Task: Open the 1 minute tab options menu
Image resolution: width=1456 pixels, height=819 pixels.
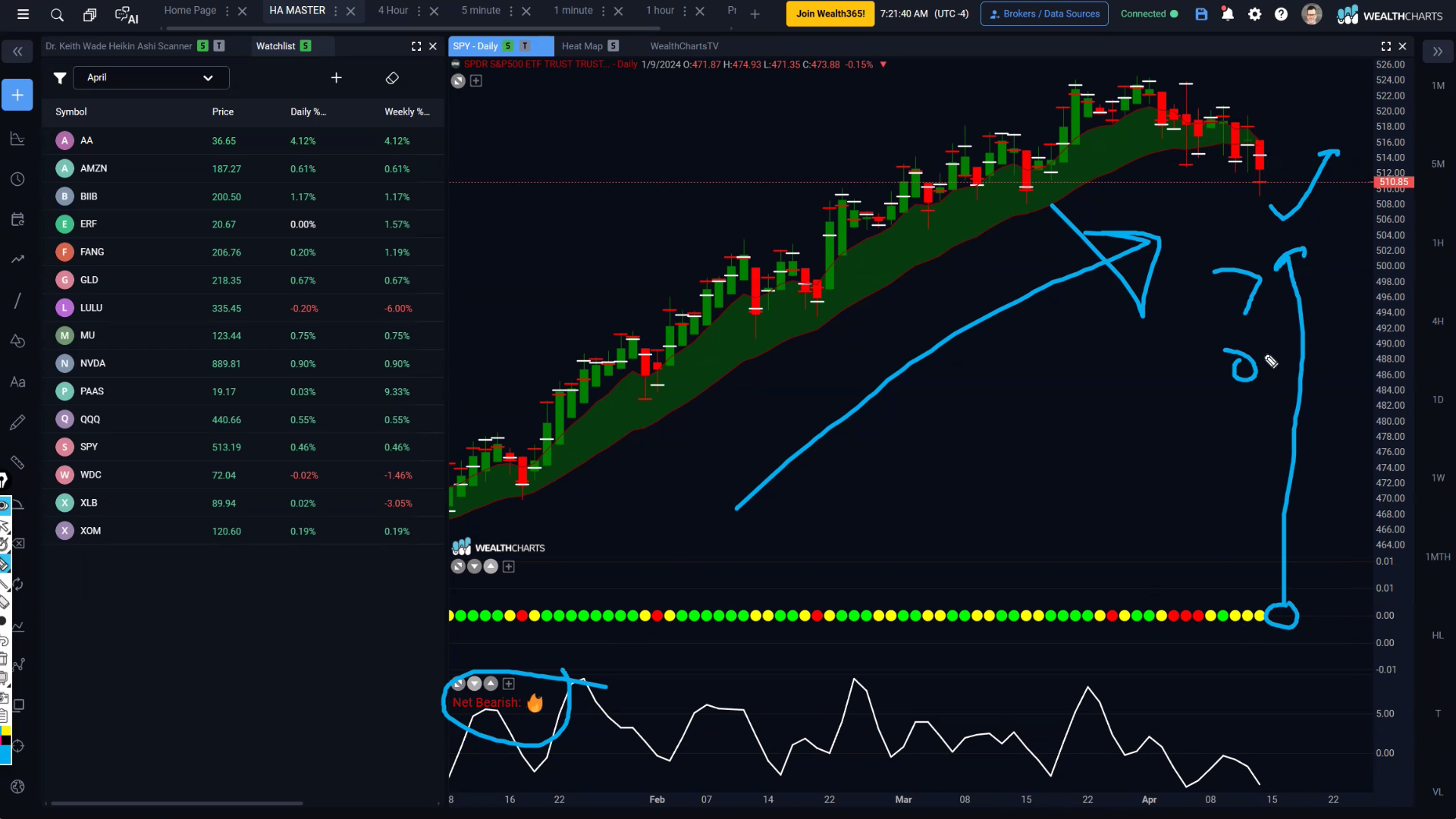Action: [603, 11]
